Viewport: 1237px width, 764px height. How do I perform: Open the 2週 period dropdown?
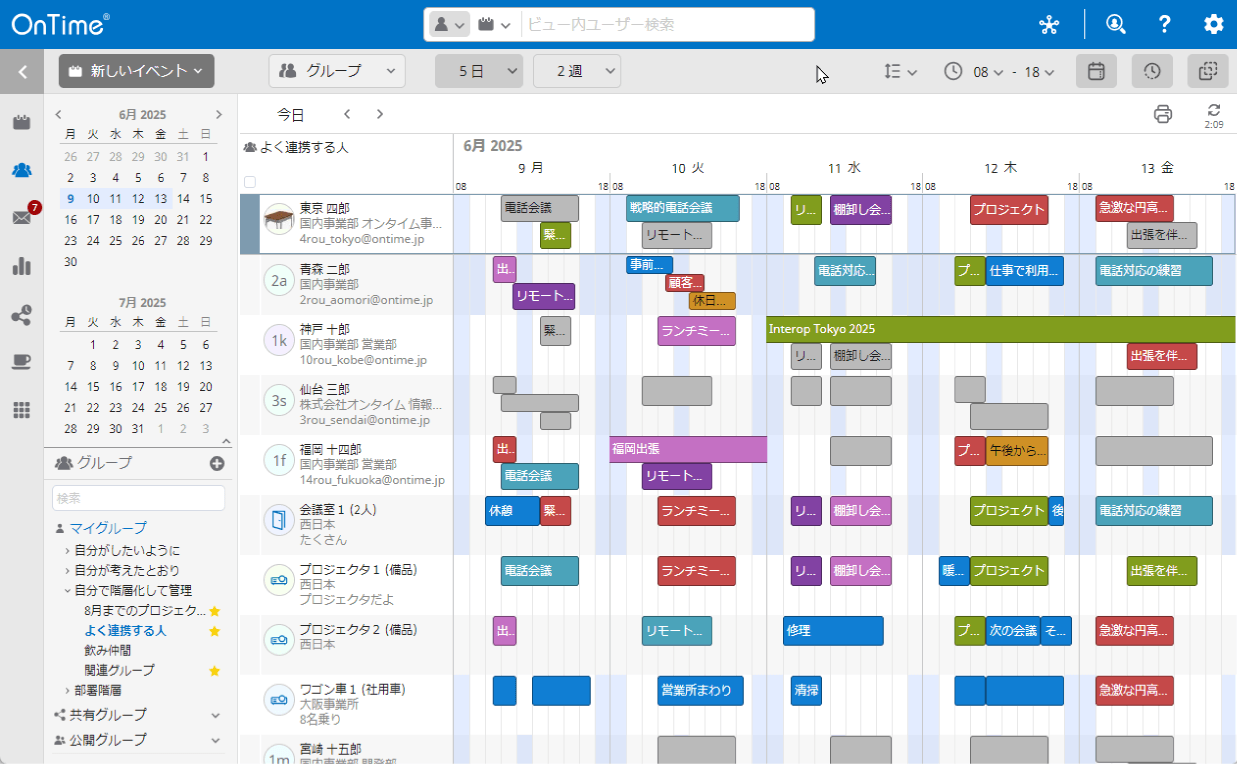tap(577, 71)
